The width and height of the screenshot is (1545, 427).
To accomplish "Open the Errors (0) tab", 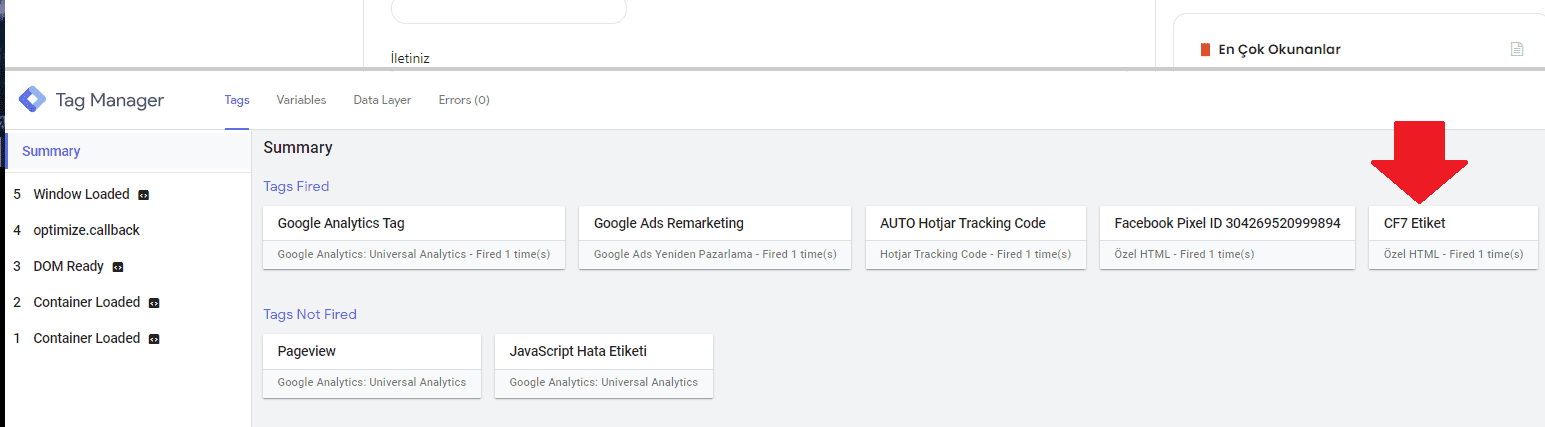I will (x=464, y=100).
